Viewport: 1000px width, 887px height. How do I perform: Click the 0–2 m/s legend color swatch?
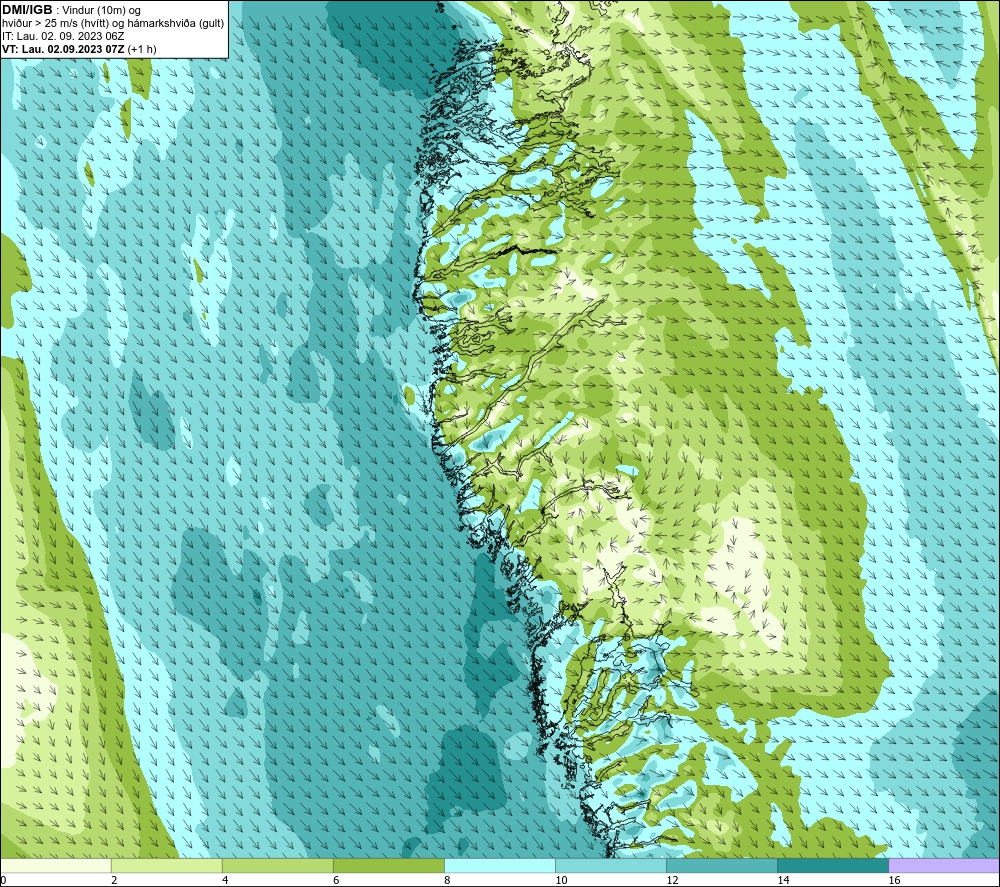pyautogui.click(x=55, y=865)
